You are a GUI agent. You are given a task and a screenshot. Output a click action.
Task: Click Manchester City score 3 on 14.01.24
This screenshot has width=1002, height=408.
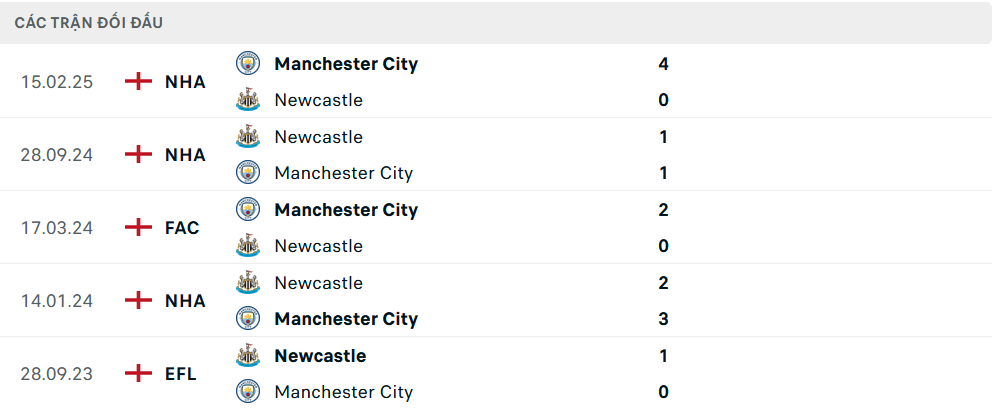[x=664, y=319]
